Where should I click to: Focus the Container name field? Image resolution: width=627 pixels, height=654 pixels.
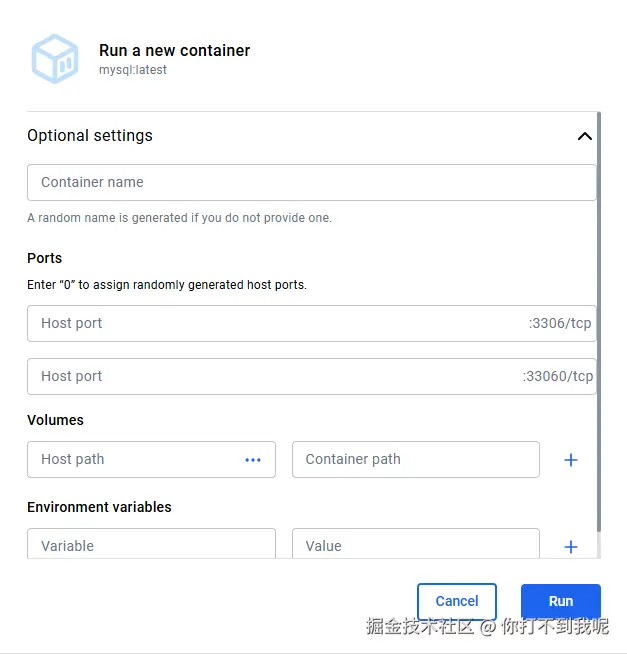tap(310, 183)
